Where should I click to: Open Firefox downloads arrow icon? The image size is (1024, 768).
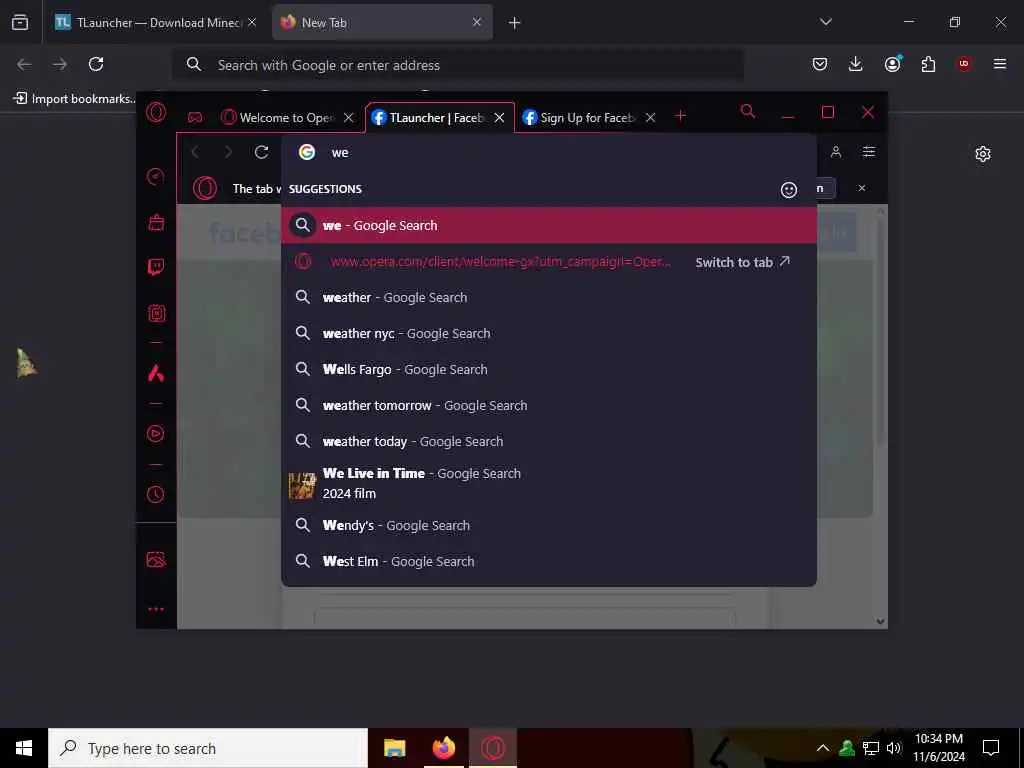pyautogui.click(x=856, y=64)
